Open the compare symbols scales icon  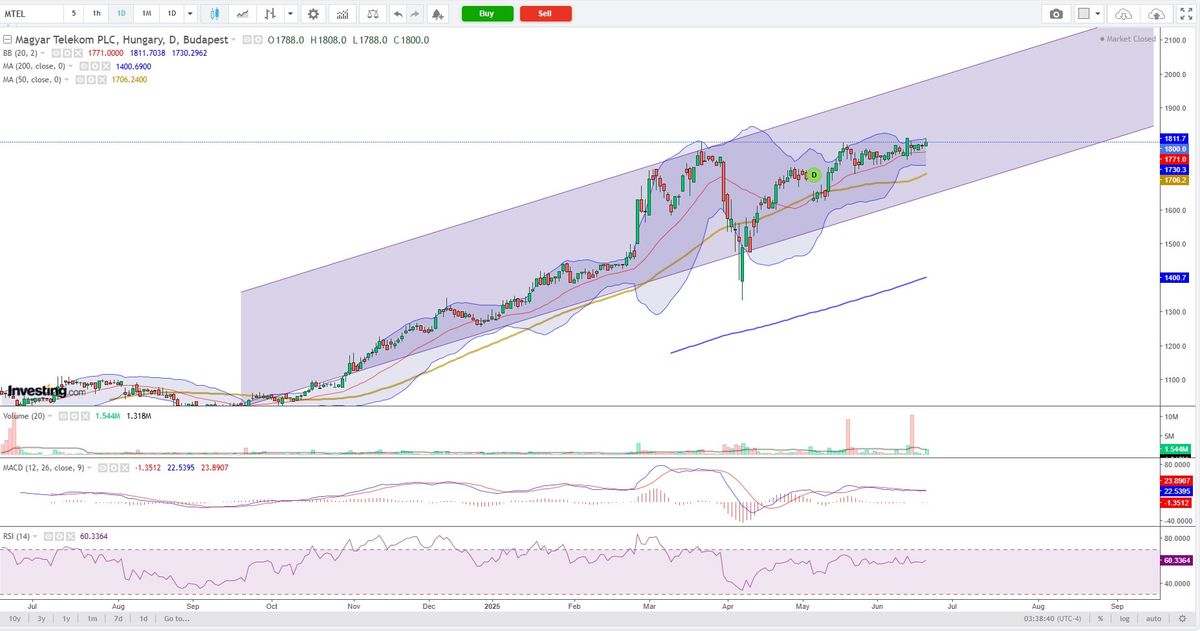click(x=372, y=14)
